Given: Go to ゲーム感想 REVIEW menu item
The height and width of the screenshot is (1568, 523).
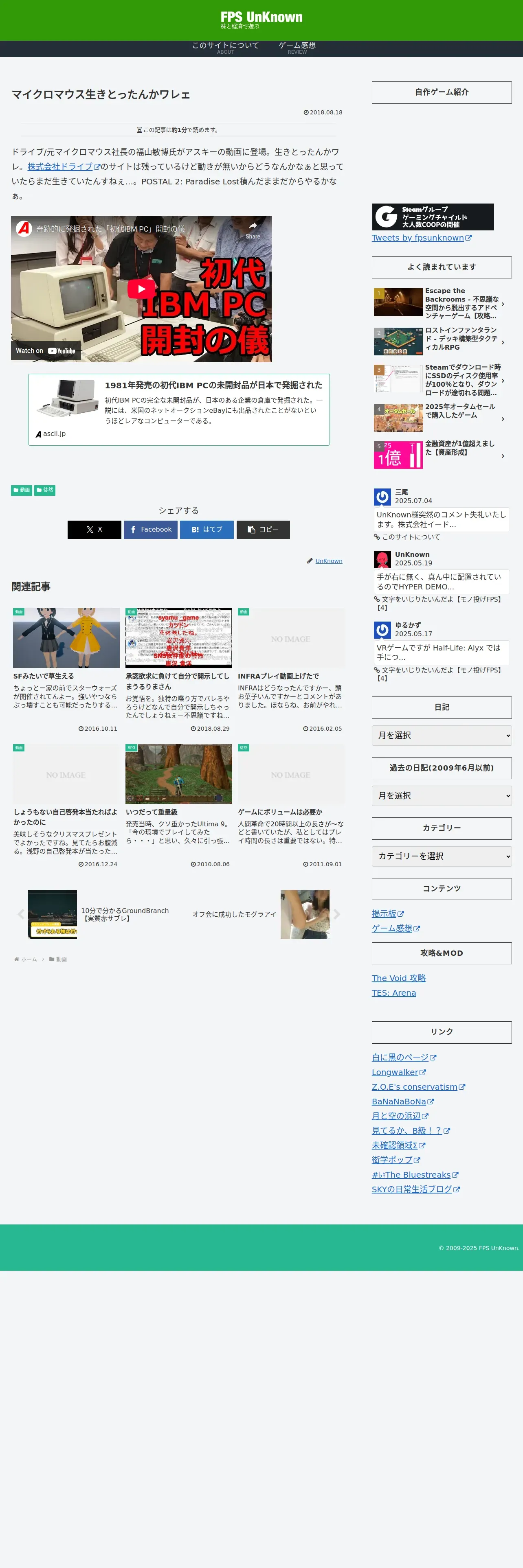Looking at the screenshot, I should pyautogui.click(x=297, y=48).
